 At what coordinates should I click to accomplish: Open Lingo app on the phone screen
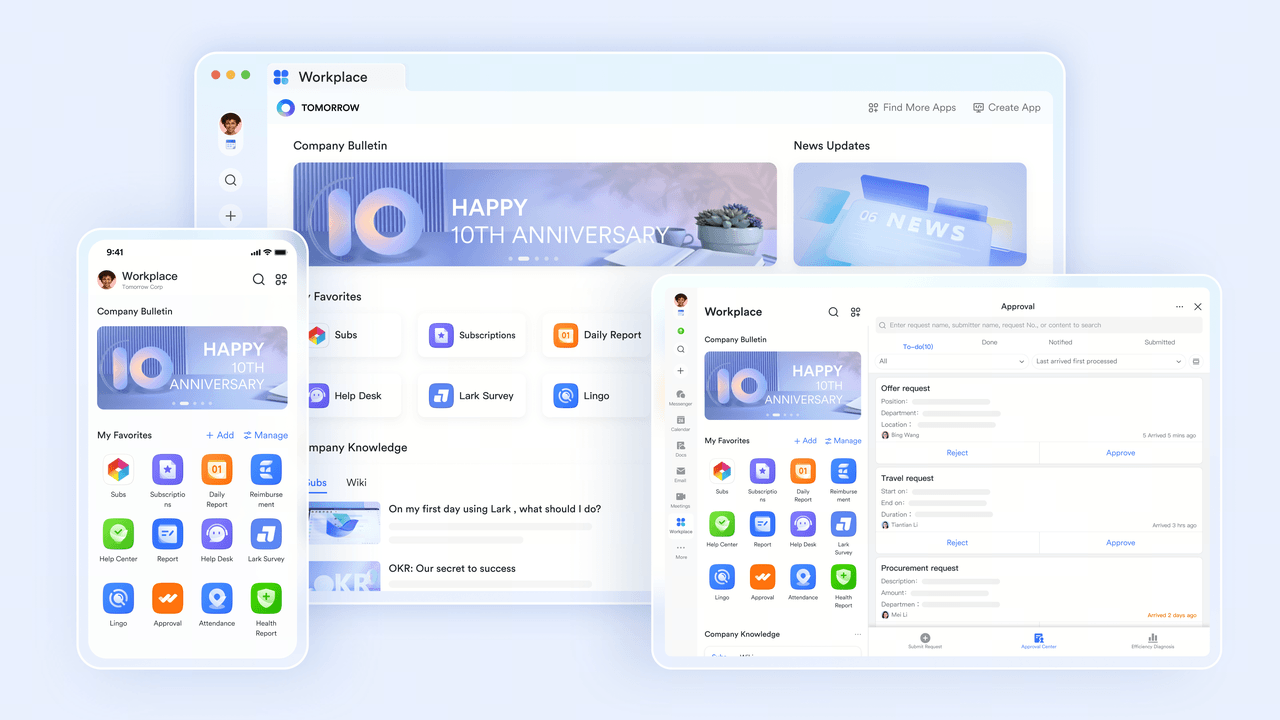pos(118,598)
